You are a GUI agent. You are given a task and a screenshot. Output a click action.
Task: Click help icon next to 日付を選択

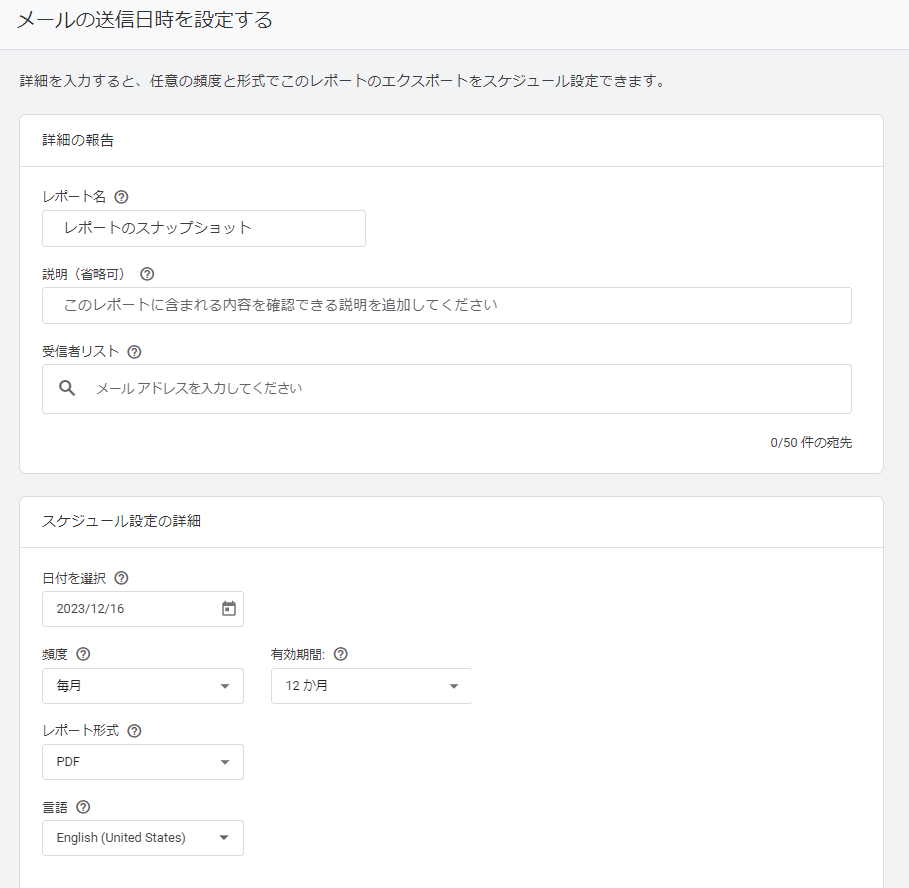[x=121, y=578]
